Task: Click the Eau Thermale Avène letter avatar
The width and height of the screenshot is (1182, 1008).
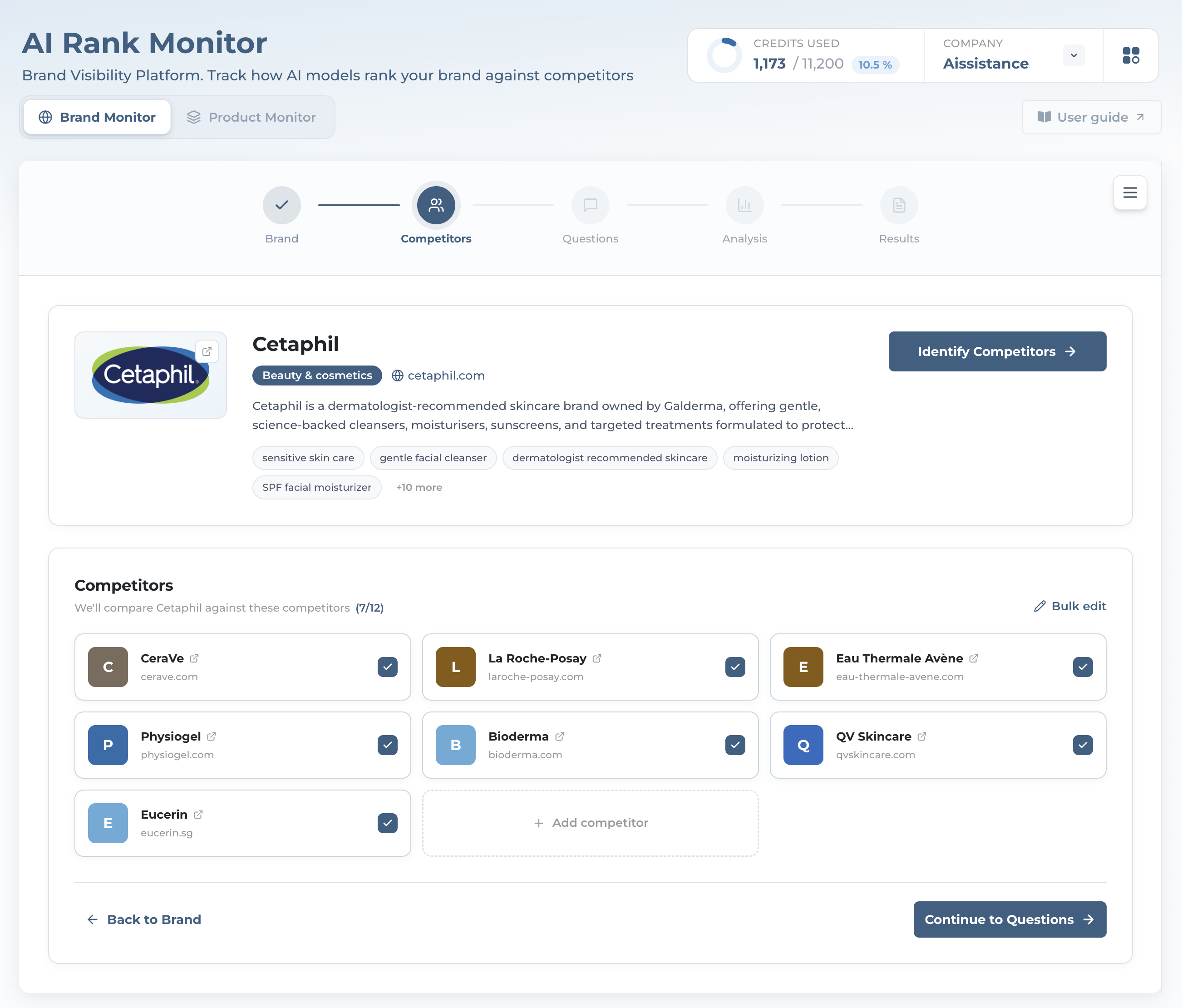Action: pyautogui.click(x=803, y=667)
